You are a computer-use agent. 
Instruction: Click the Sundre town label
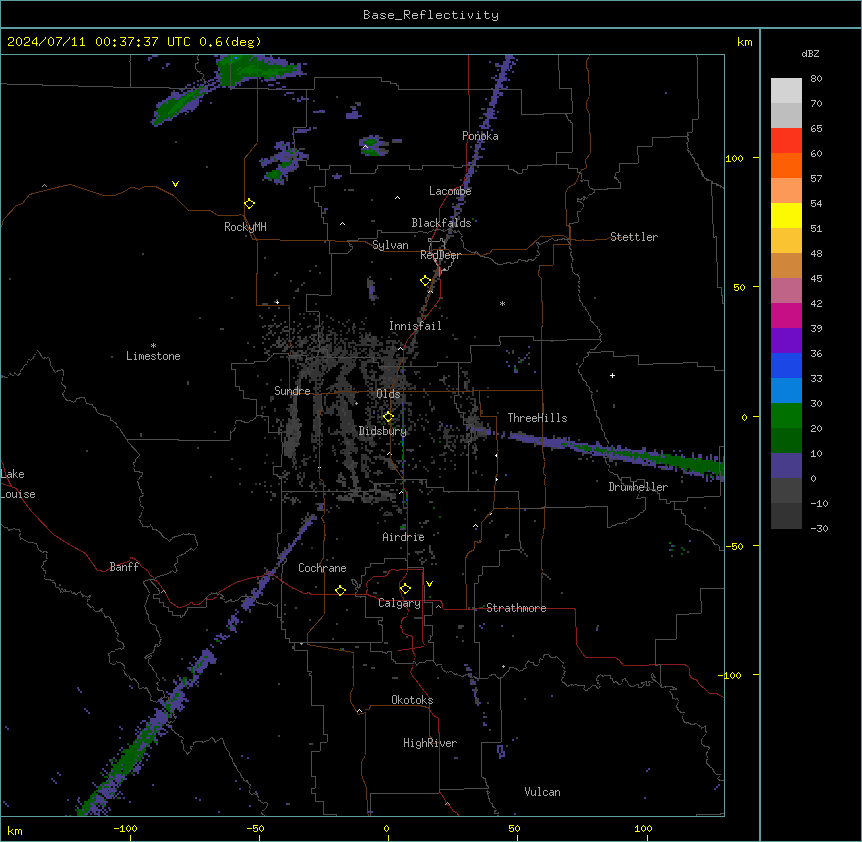tap(292, 391)
